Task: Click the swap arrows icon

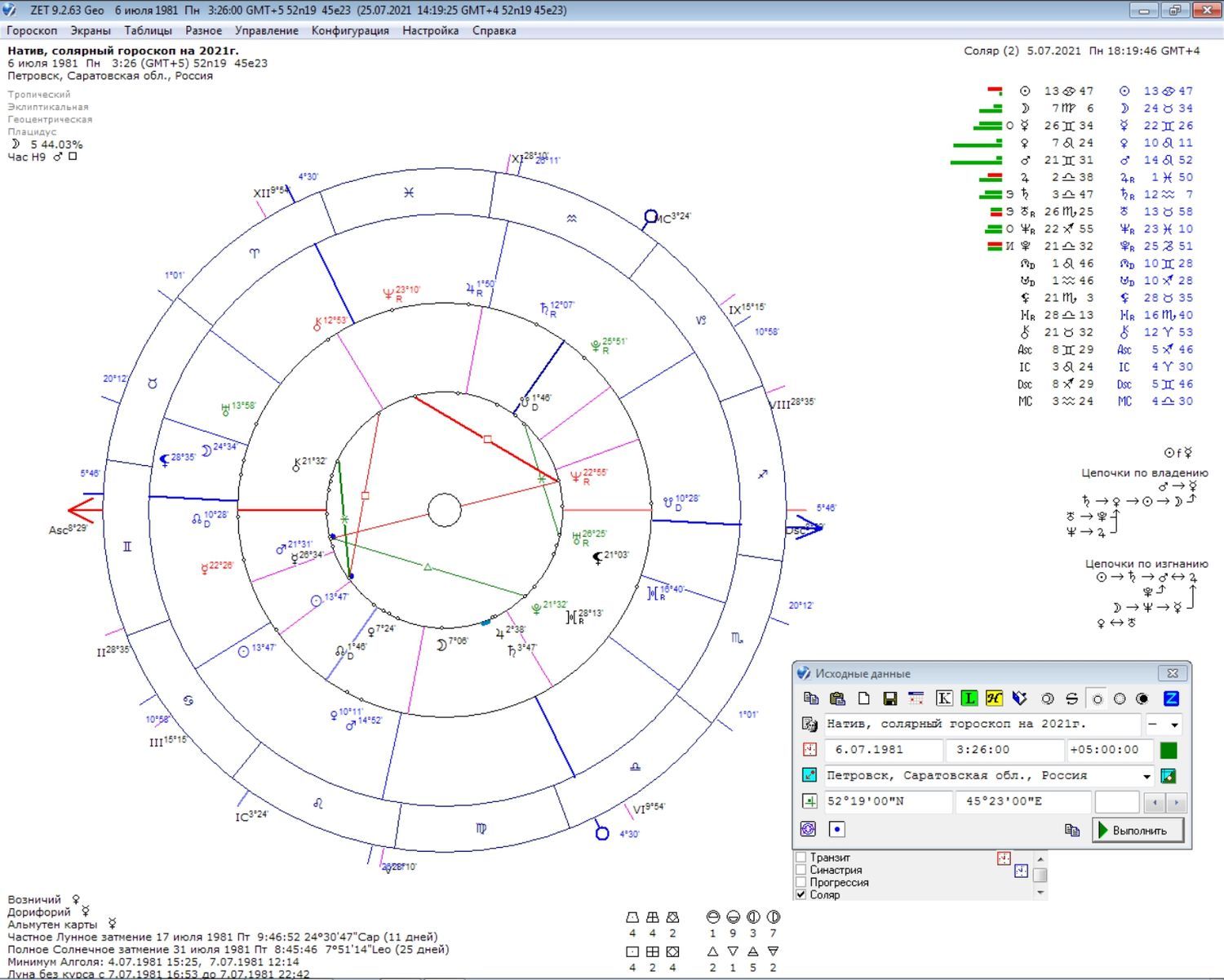Action: [x=1072, y=698]
